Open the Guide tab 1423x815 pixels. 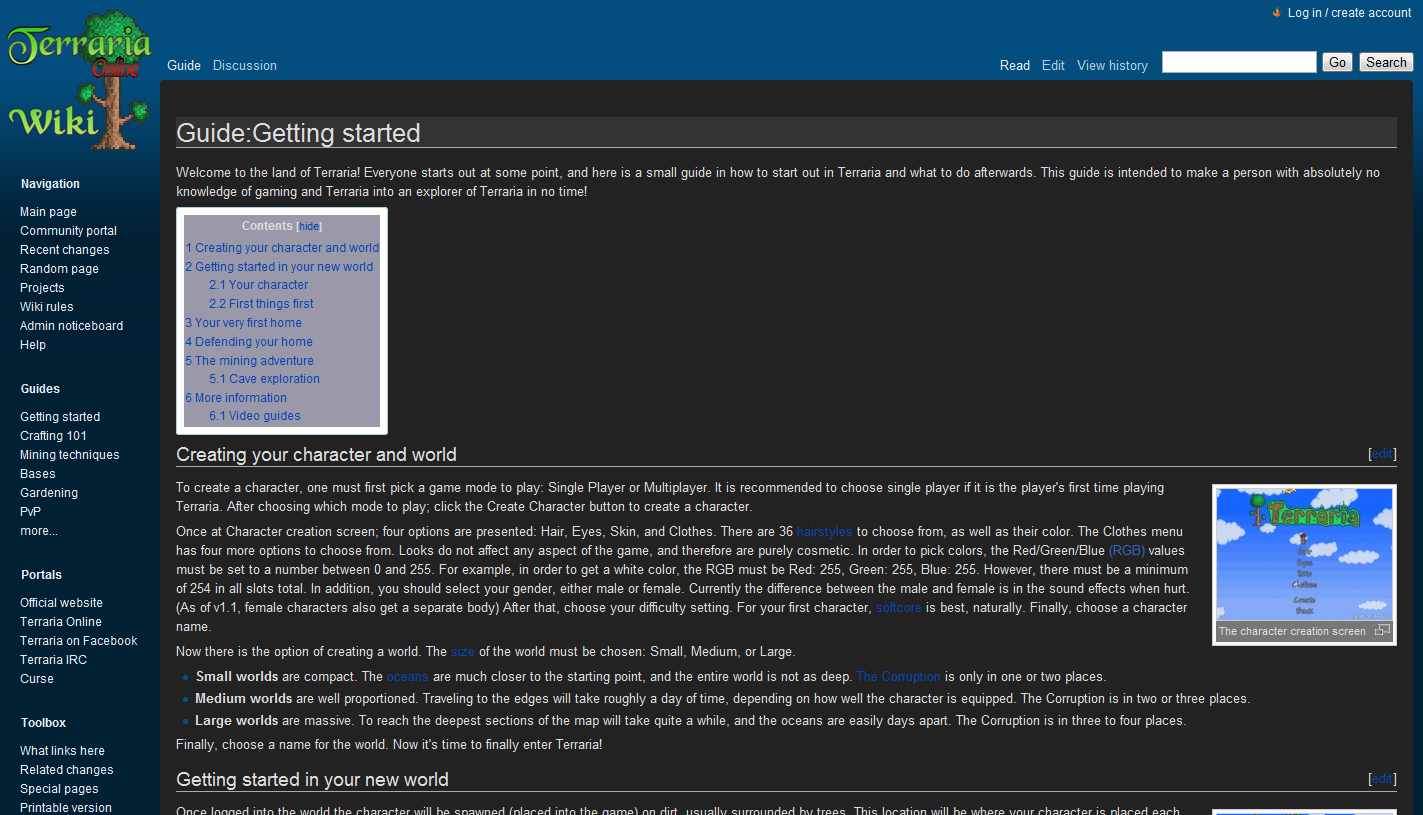pos(184,65)
